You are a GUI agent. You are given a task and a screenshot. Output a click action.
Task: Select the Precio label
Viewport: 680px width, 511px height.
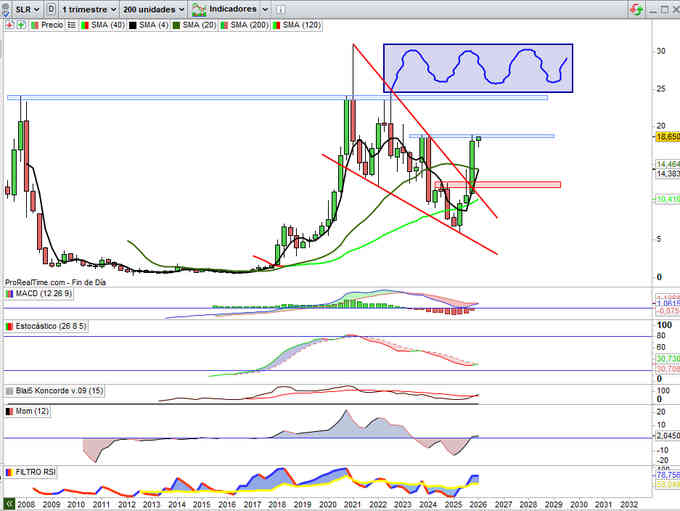pos(49,24)
